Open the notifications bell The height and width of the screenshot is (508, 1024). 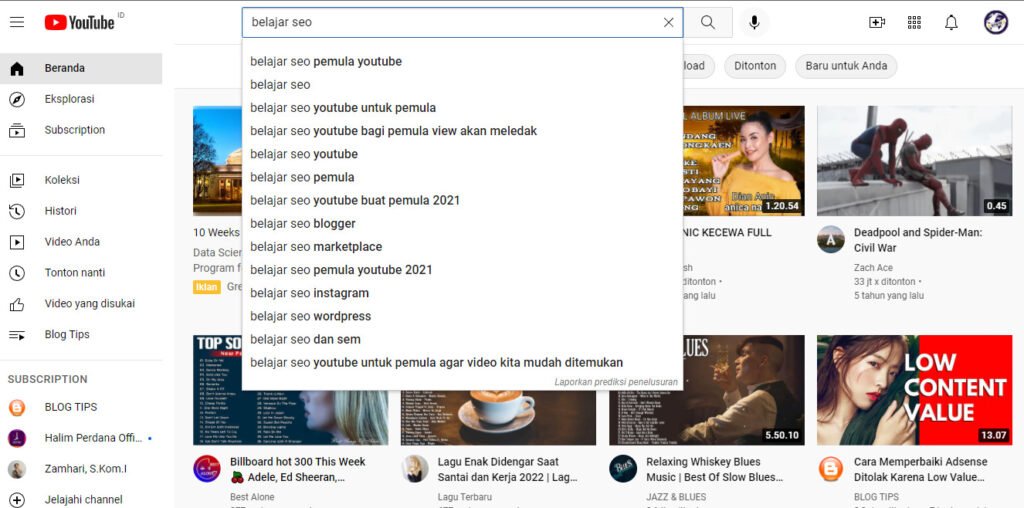952,22
